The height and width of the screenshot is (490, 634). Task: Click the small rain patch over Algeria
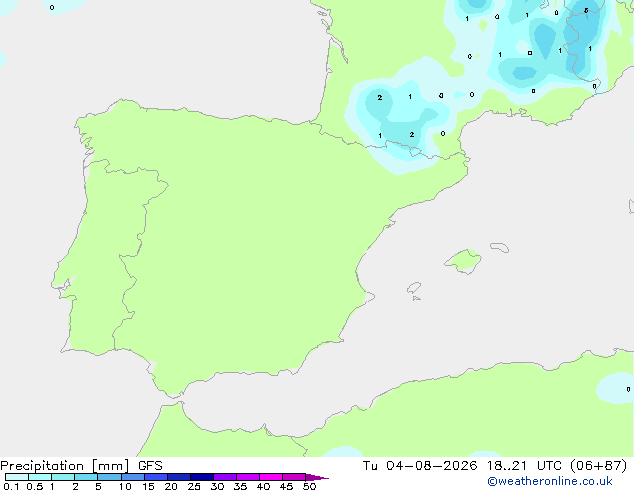click(615, 388)
